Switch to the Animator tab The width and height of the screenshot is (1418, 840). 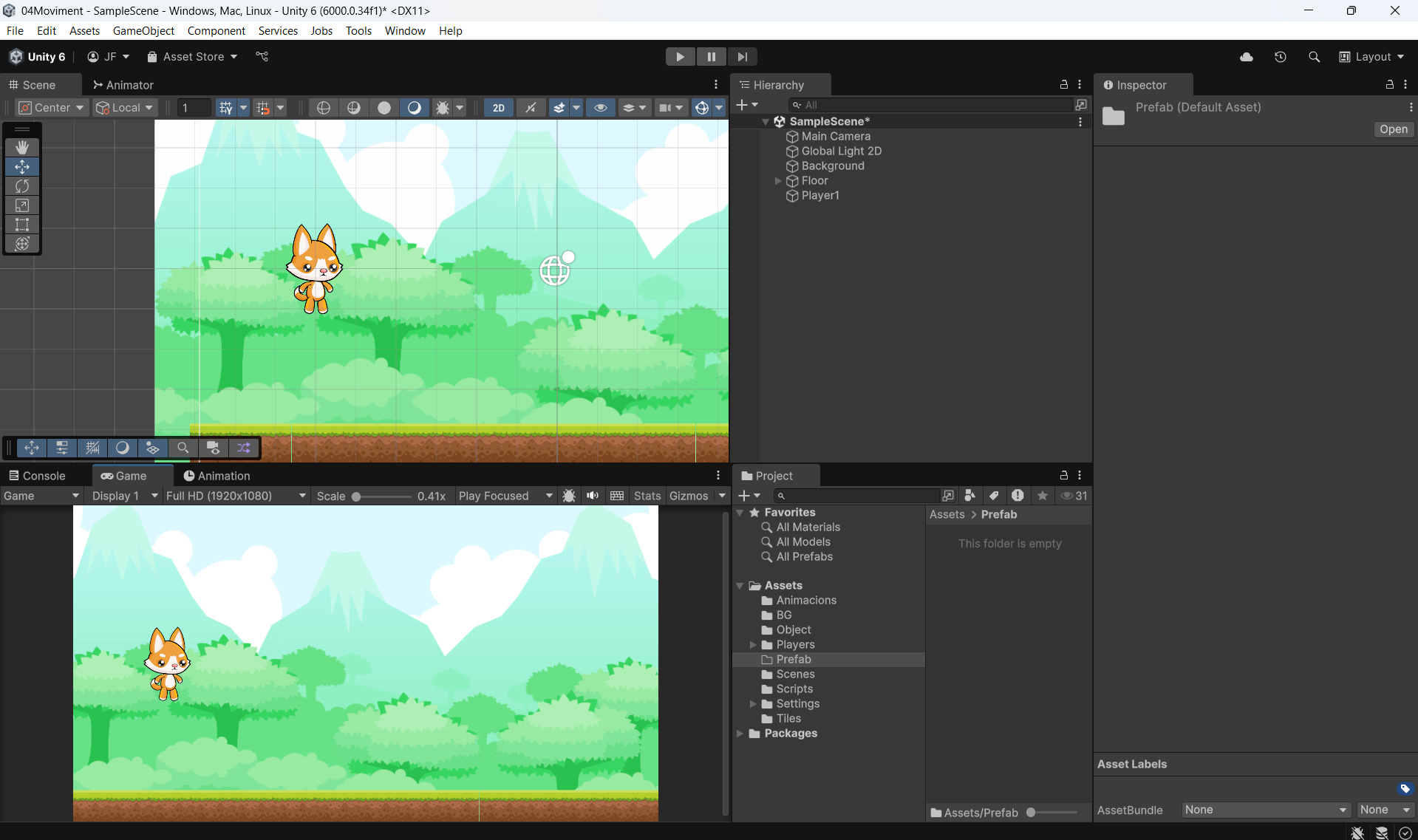pos(123,85)
